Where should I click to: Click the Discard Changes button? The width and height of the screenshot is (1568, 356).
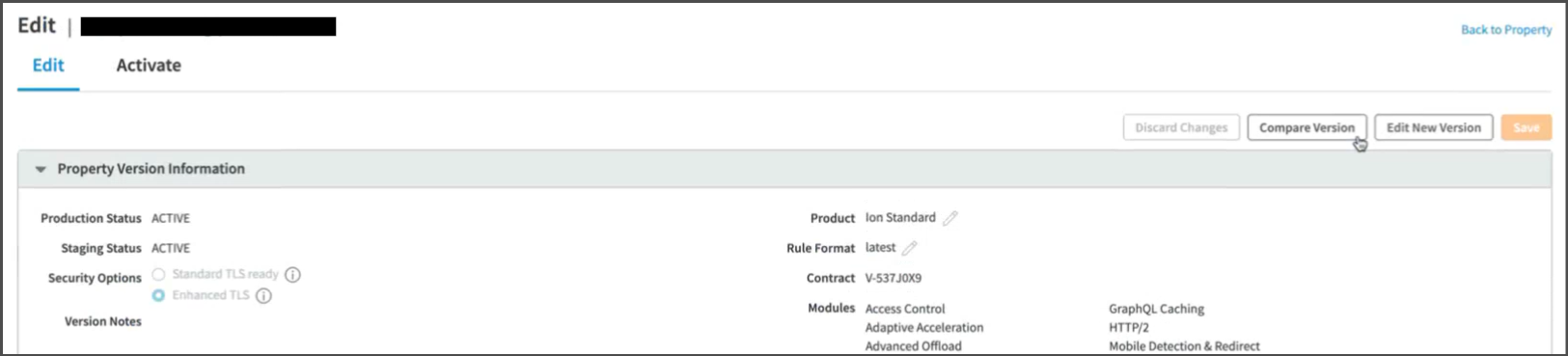pyautogui.click(x=1181, y=127)
